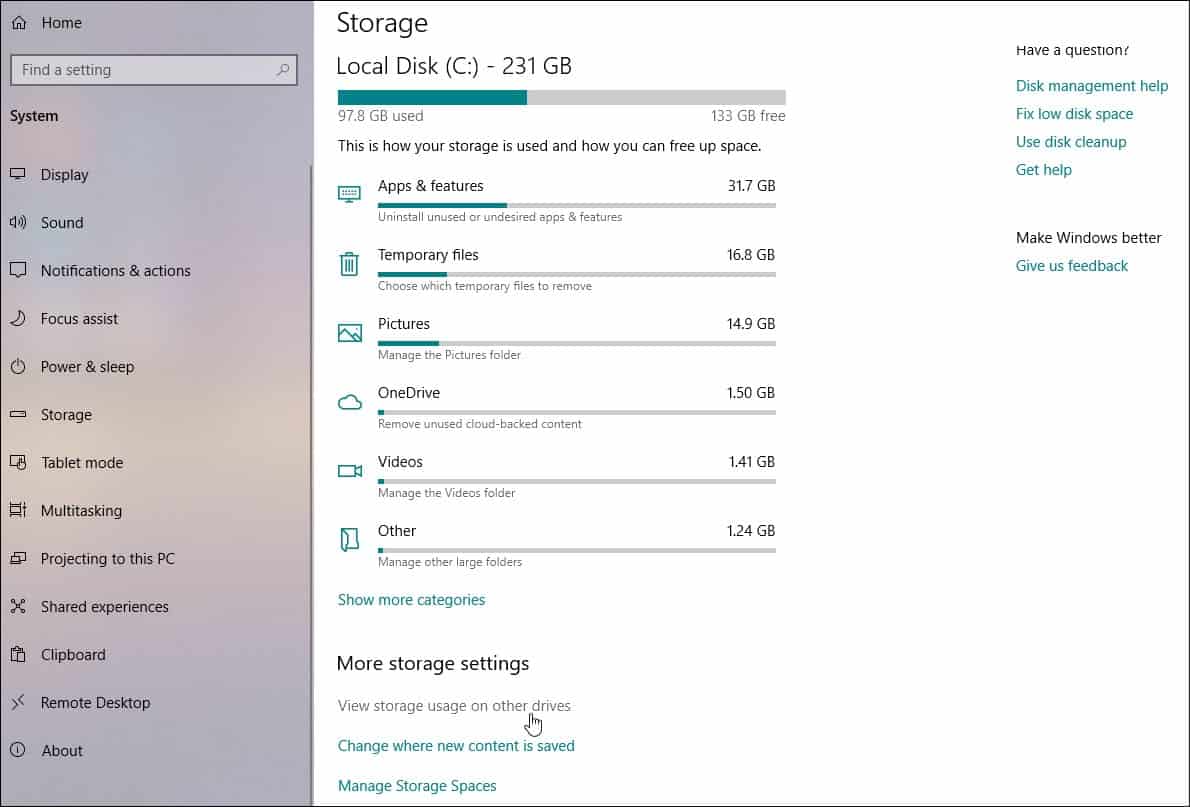
Task: Click Fix low disk space link
Action: click(1074, 114)
